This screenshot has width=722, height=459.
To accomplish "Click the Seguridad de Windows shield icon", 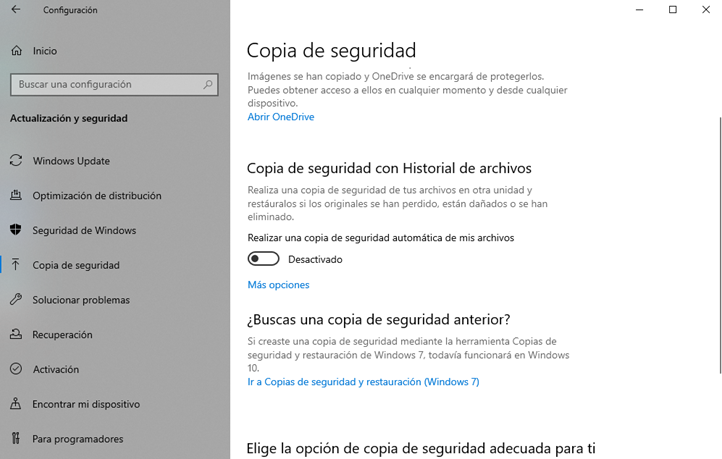I will [x=16, y=230].
